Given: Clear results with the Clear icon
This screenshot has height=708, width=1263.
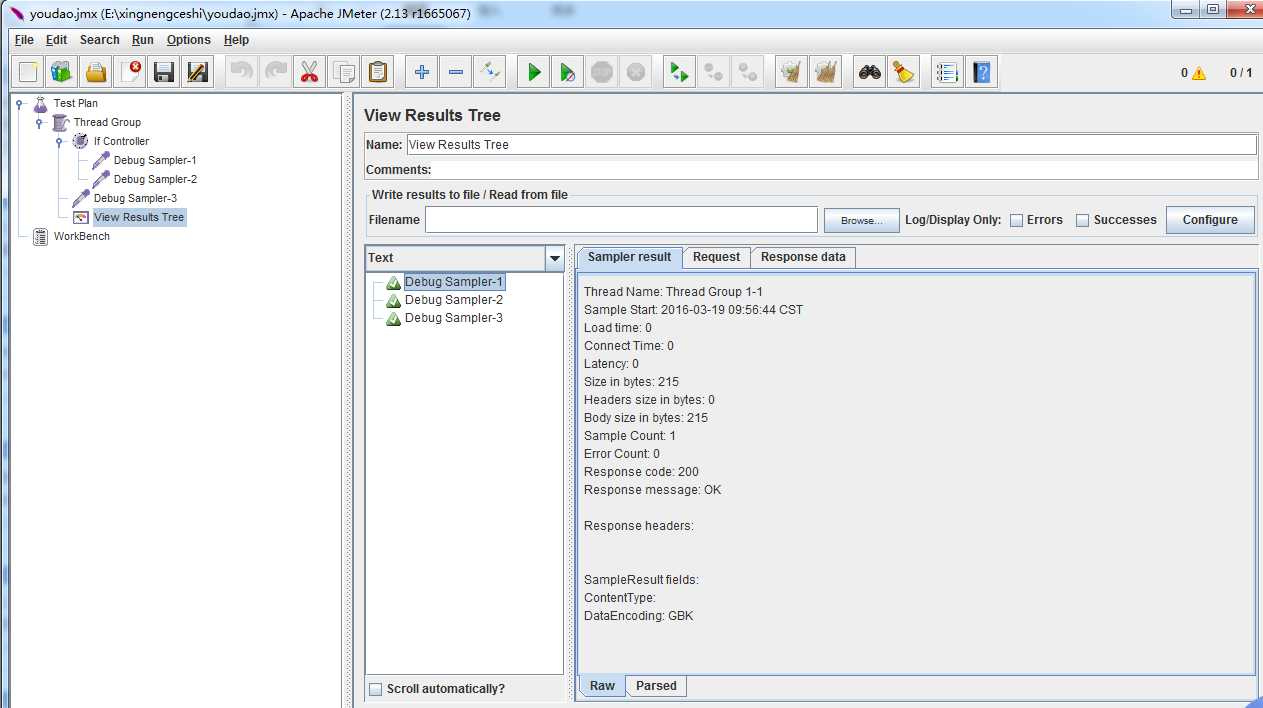Looking at the screenshot, I should tap(792, 72).
